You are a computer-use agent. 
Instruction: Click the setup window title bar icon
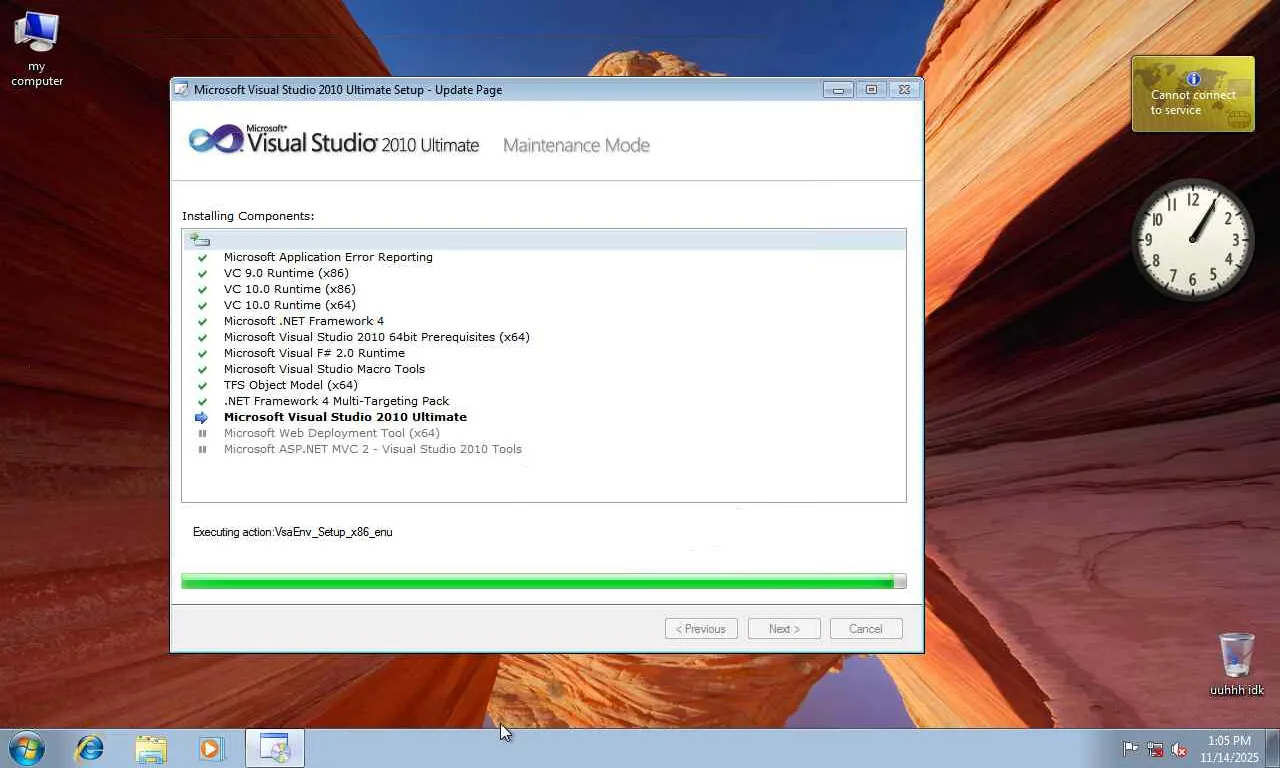pos(181,89)
